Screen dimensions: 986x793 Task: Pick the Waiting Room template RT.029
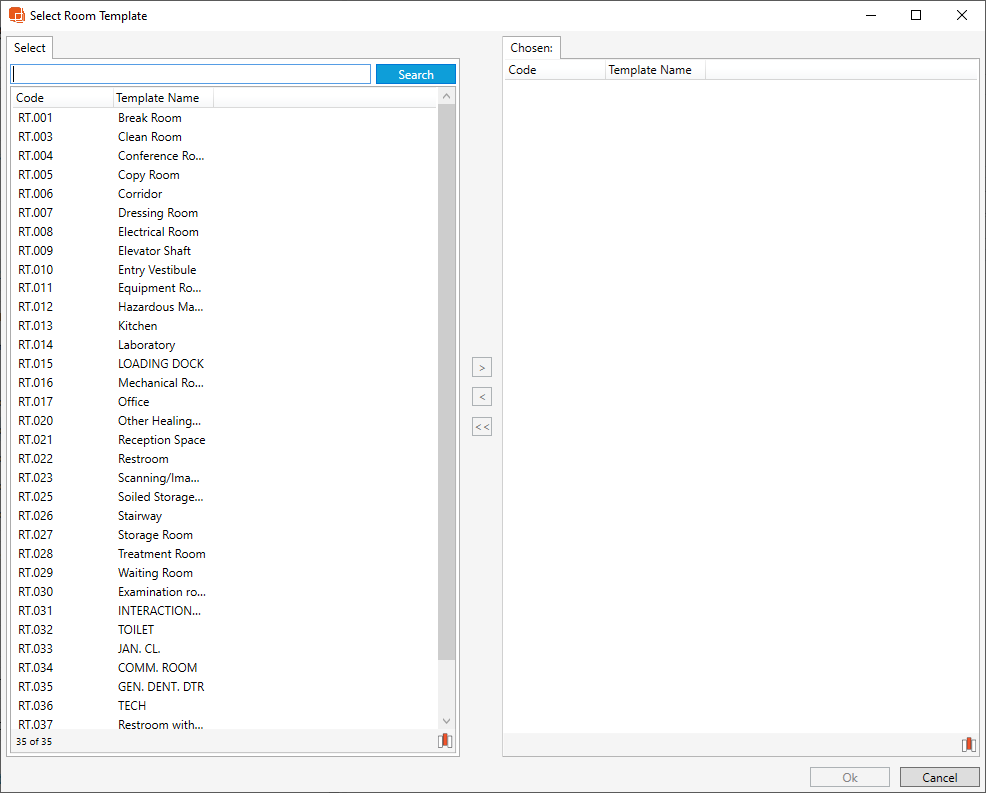click(x=155, y=573)
